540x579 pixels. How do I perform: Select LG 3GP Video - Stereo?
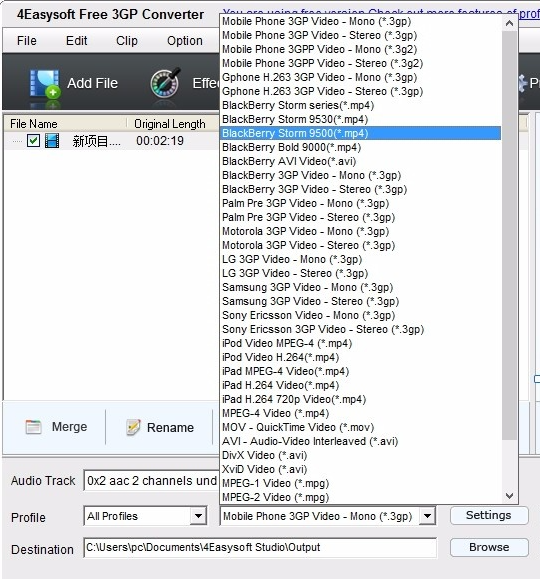360,274
